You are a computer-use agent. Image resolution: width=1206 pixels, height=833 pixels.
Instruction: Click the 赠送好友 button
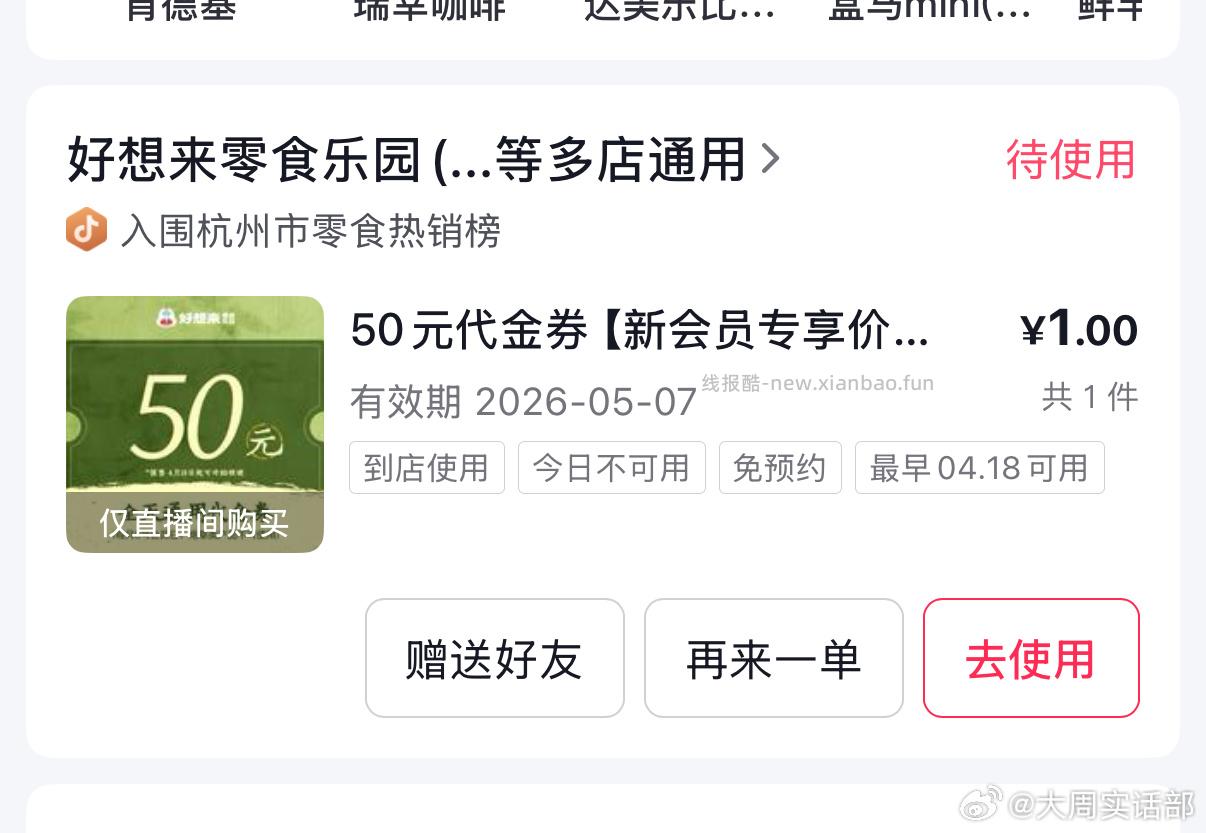[495, 658]
